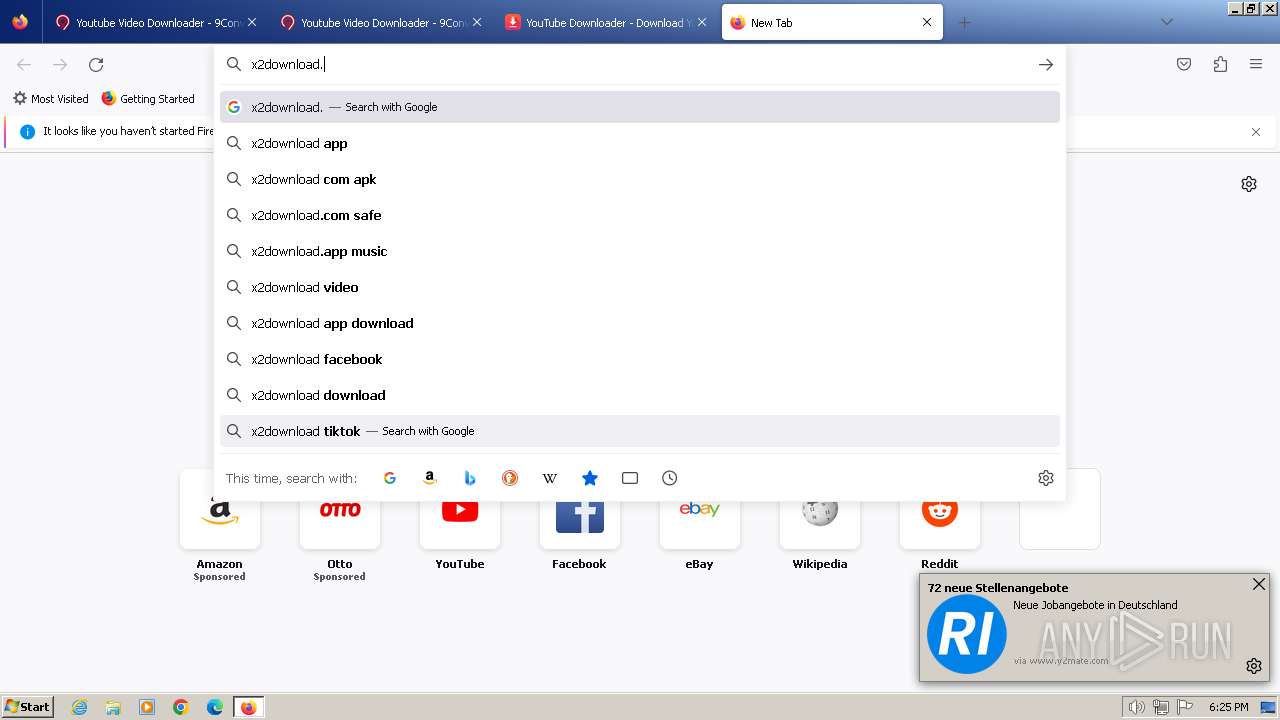
Task: Open Windows Explorer folder in taskbar
Action: point(113,707)
